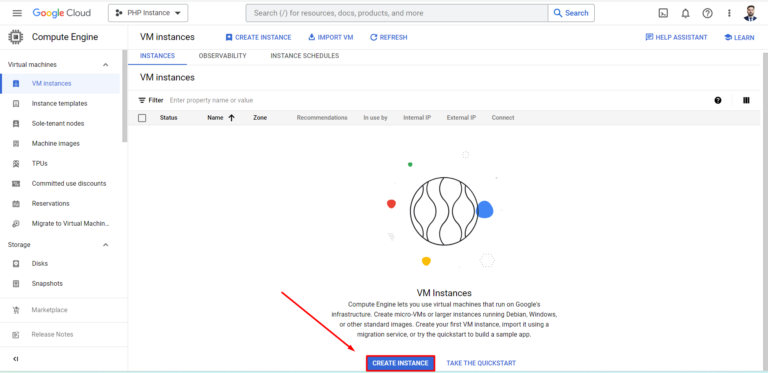Viewport: 768px width, 373px height.
Task: Click the Sole-tenant nodes icon
Action: pyautogui.click(x=16, y=124)
